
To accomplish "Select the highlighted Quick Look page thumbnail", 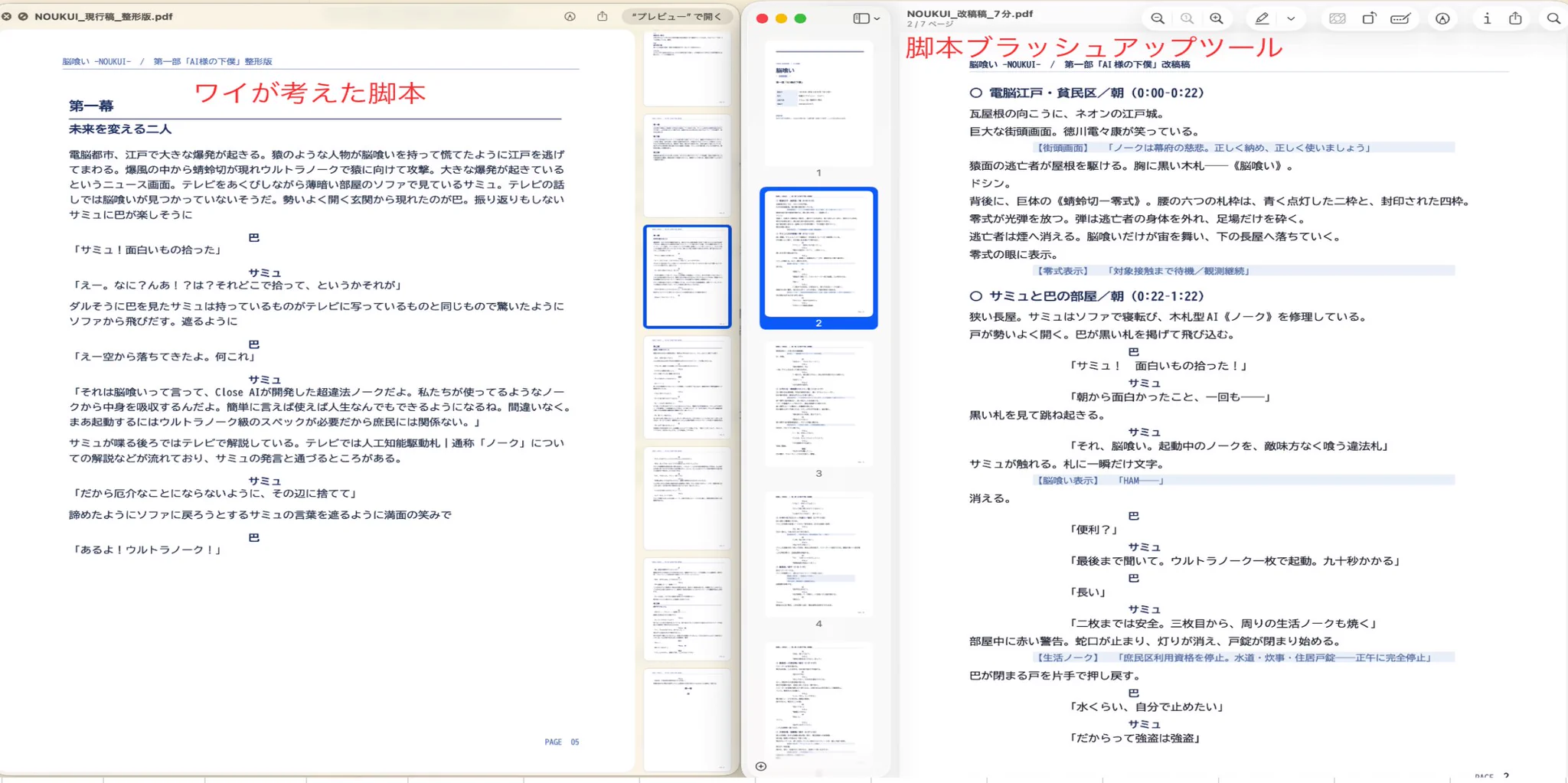I will click(688, 276).
